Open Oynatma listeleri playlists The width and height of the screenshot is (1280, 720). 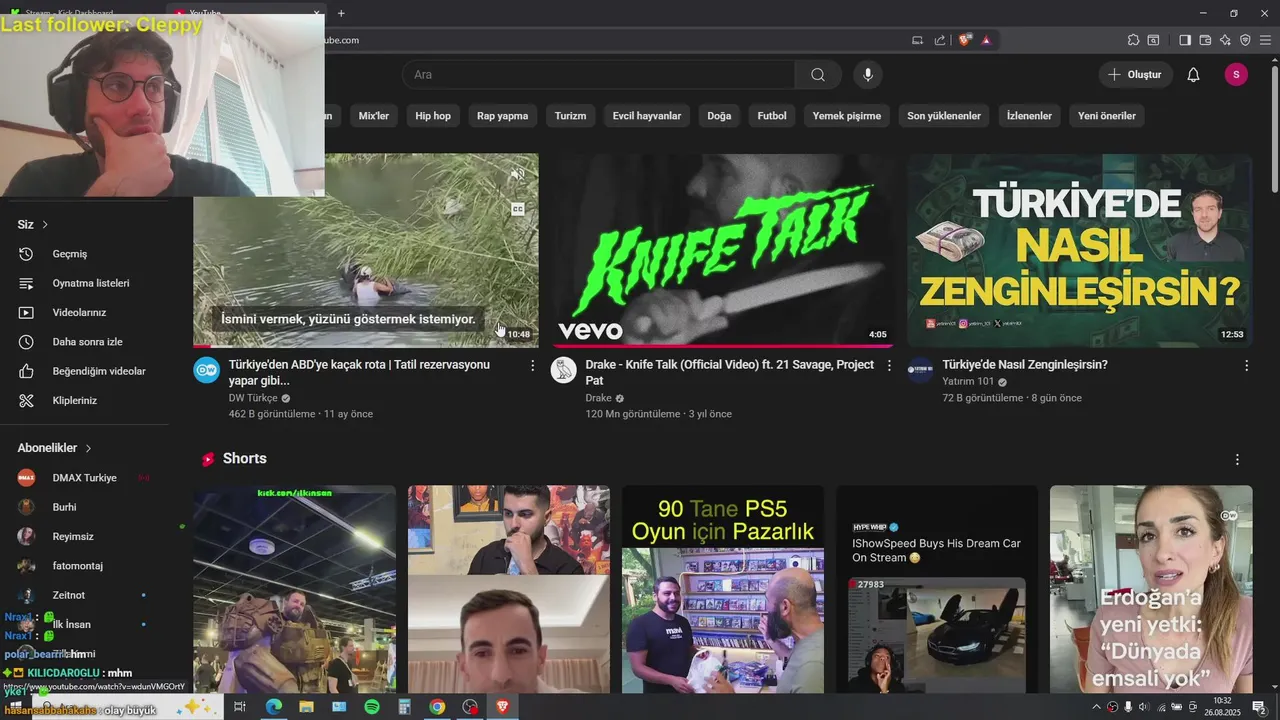point(90,283)
